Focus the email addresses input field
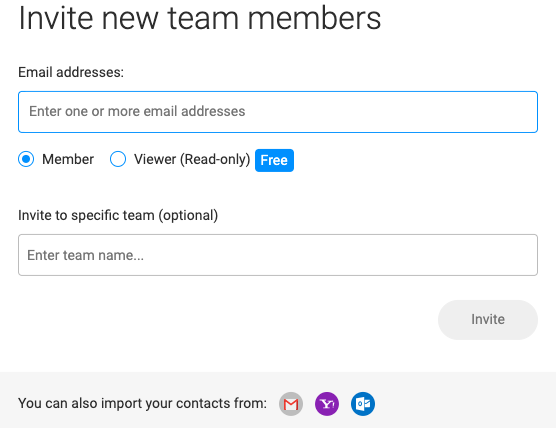 (x=278, y=112)
